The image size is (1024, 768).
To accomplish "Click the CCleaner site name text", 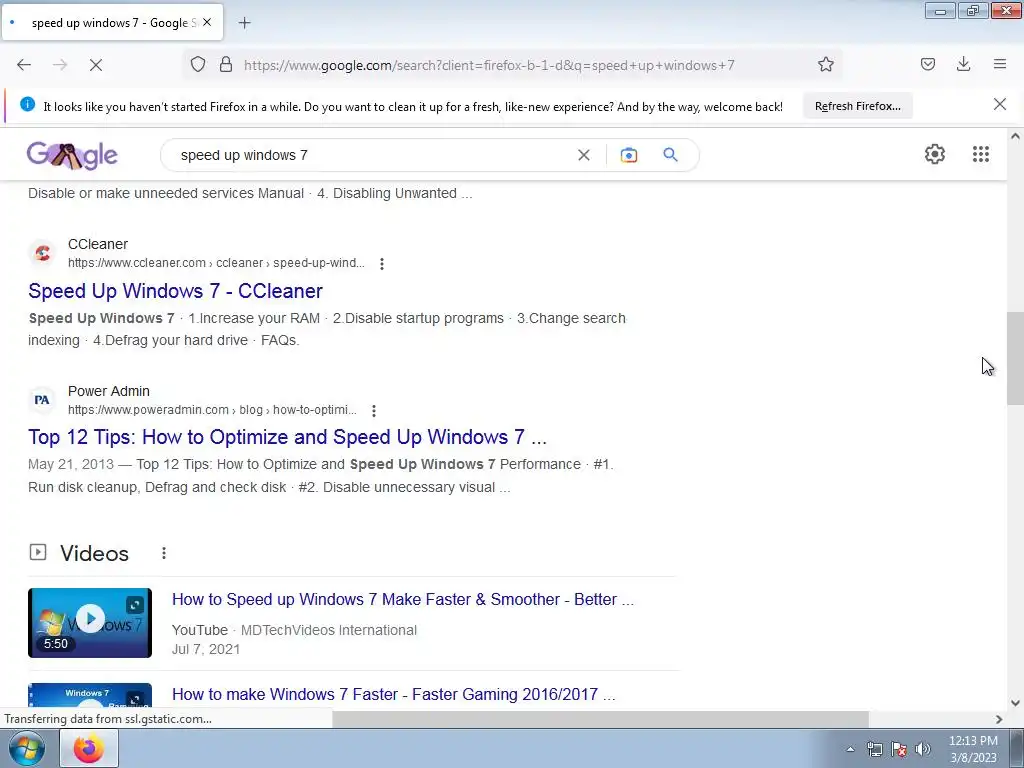I will [98, 244].
